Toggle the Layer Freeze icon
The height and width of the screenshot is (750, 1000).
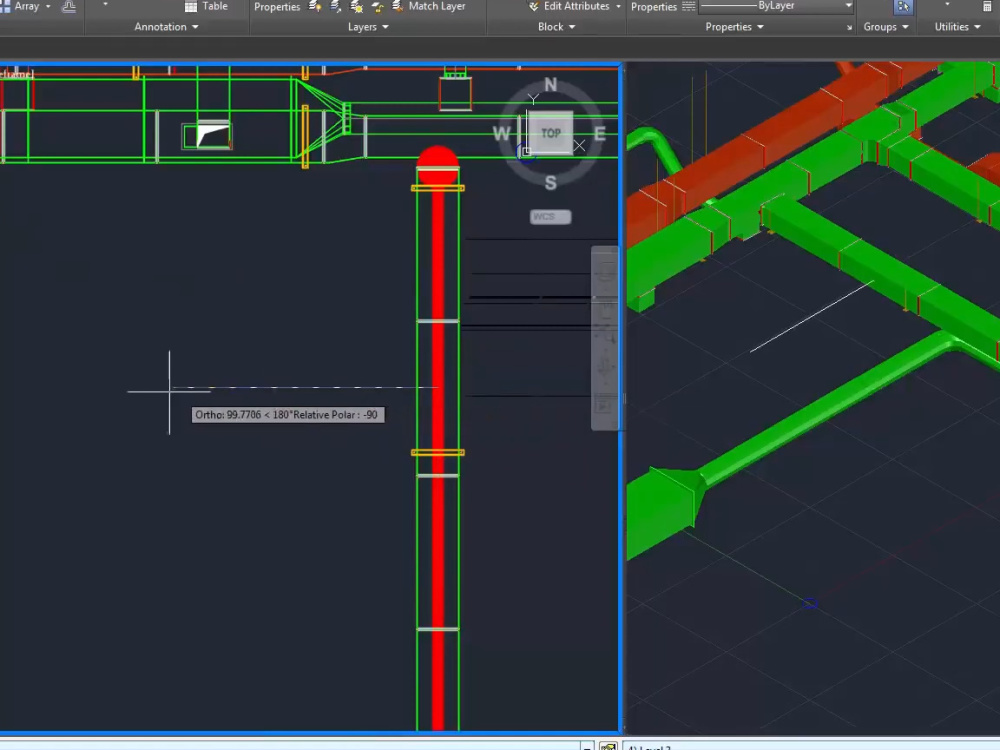pos(357,7)
